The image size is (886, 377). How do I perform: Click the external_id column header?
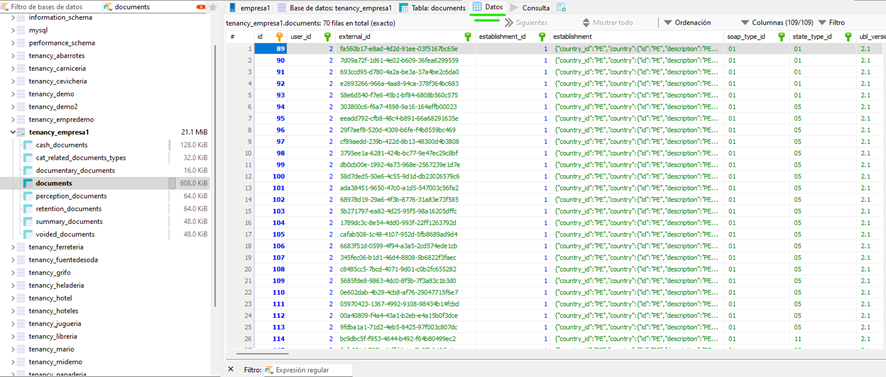405,37
